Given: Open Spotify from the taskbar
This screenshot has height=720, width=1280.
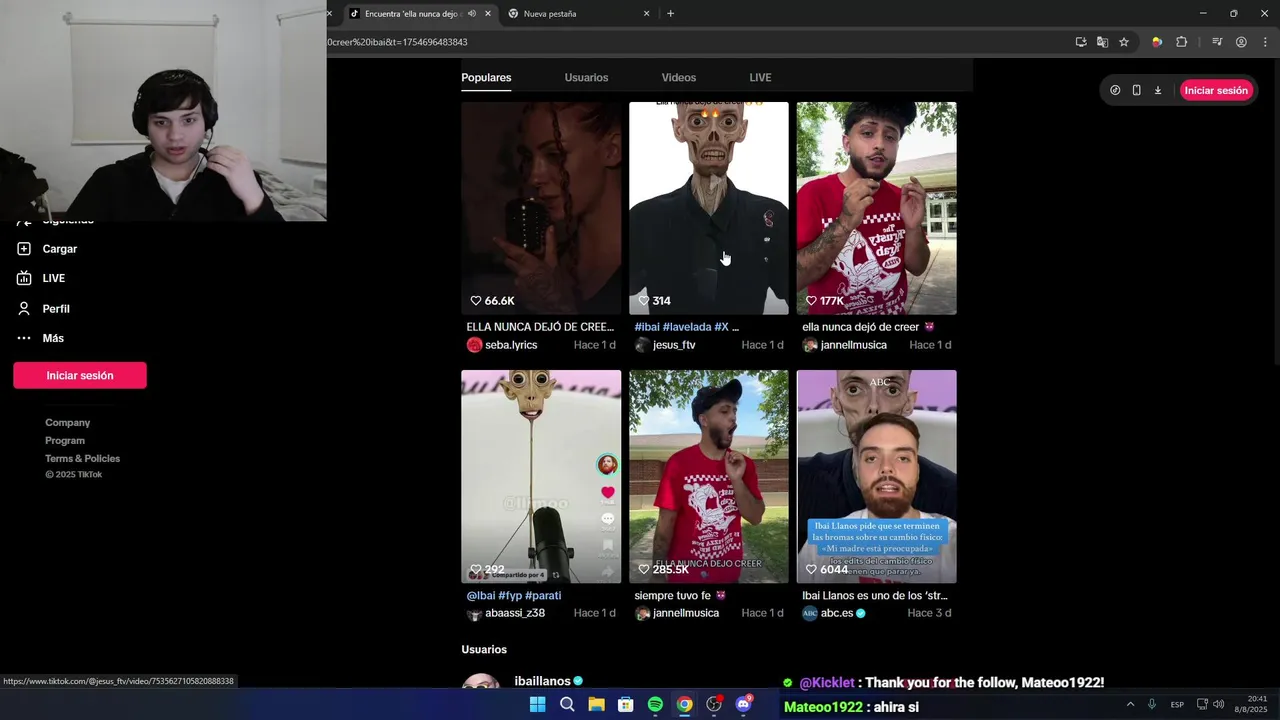Looking at the screenshot, I should point(655,705).
